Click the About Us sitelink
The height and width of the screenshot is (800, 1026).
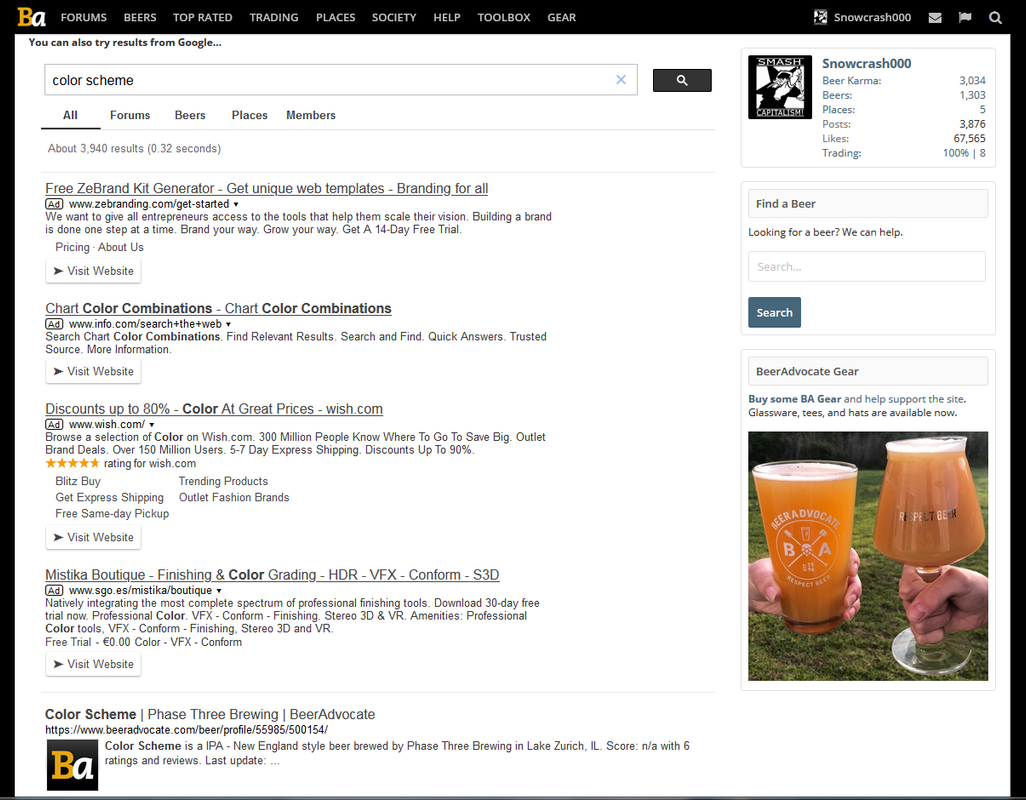coord(120,247)
